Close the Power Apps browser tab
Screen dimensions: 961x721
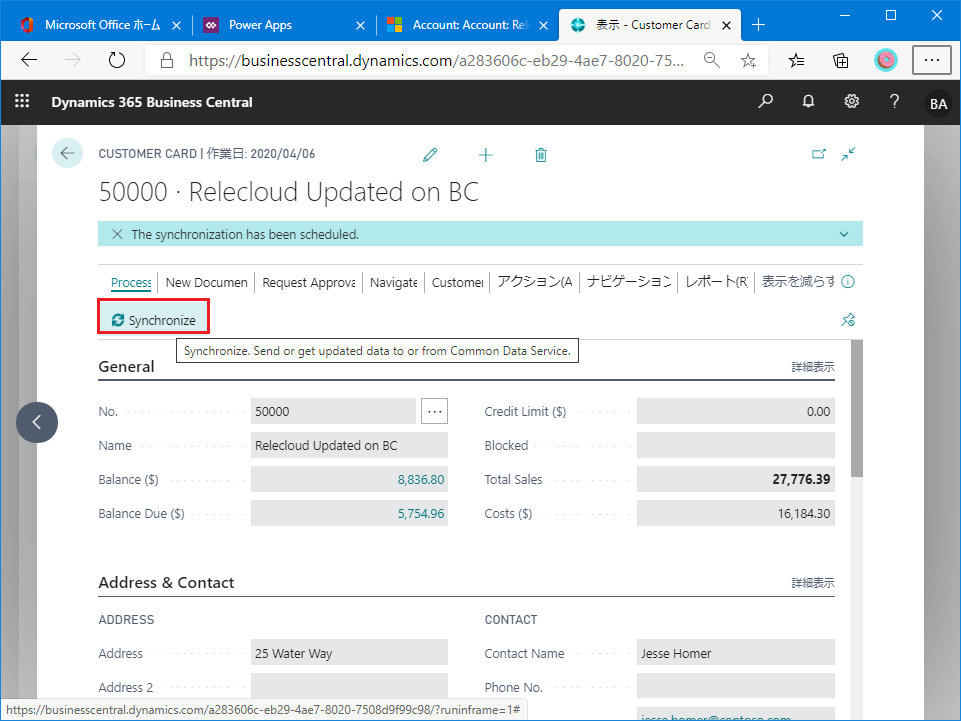tap(360, 25)
